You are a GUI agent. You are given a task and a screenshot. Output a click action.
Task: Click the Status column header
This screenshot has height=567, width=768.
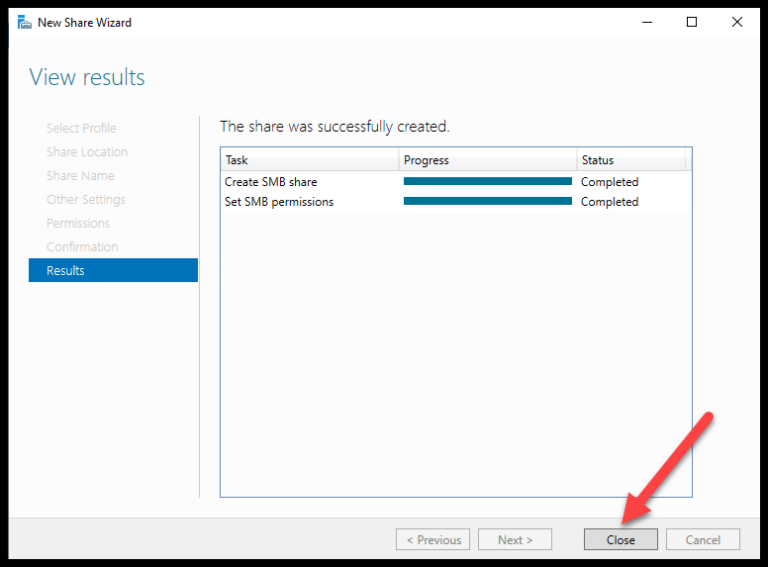click(x=631, y=160)
